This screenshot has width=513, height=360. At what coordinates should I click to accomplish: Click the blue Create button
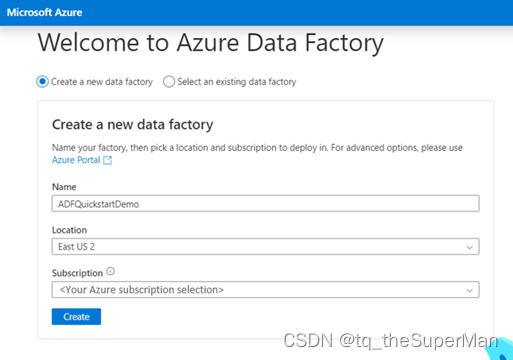tap(76, 317)
